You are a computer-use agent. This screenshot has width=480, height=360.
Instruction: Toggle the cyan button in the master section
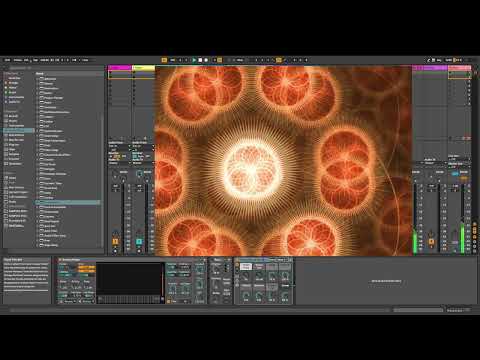(x=455, y=174)
